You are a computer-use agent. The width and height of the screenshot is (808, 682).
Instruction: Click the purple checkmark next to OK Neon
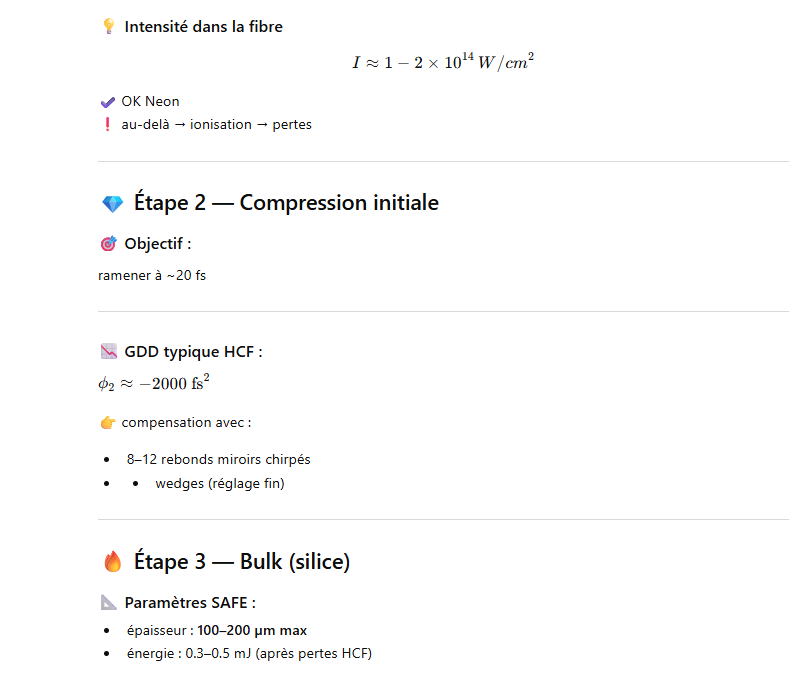(x=108, y=101)
